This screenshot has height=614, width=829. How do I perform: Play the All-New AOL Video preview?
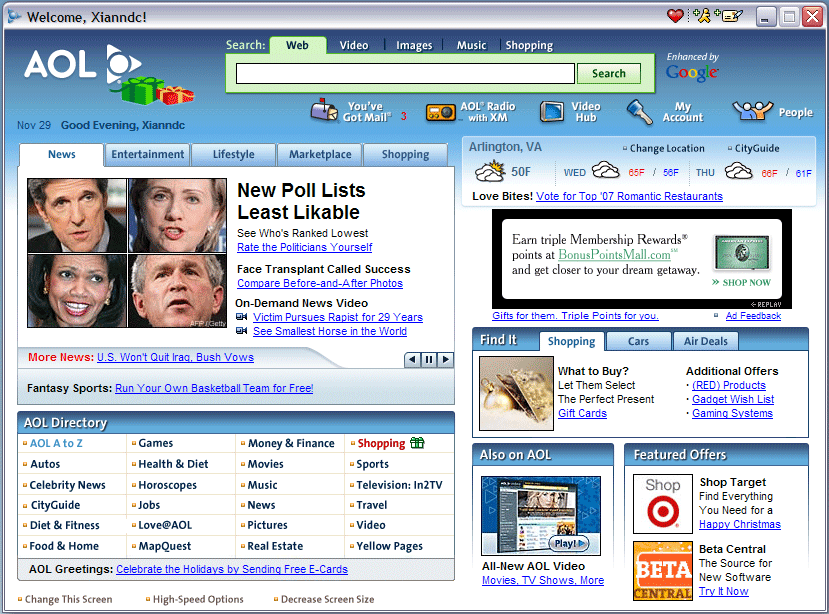tap(568, 543)
